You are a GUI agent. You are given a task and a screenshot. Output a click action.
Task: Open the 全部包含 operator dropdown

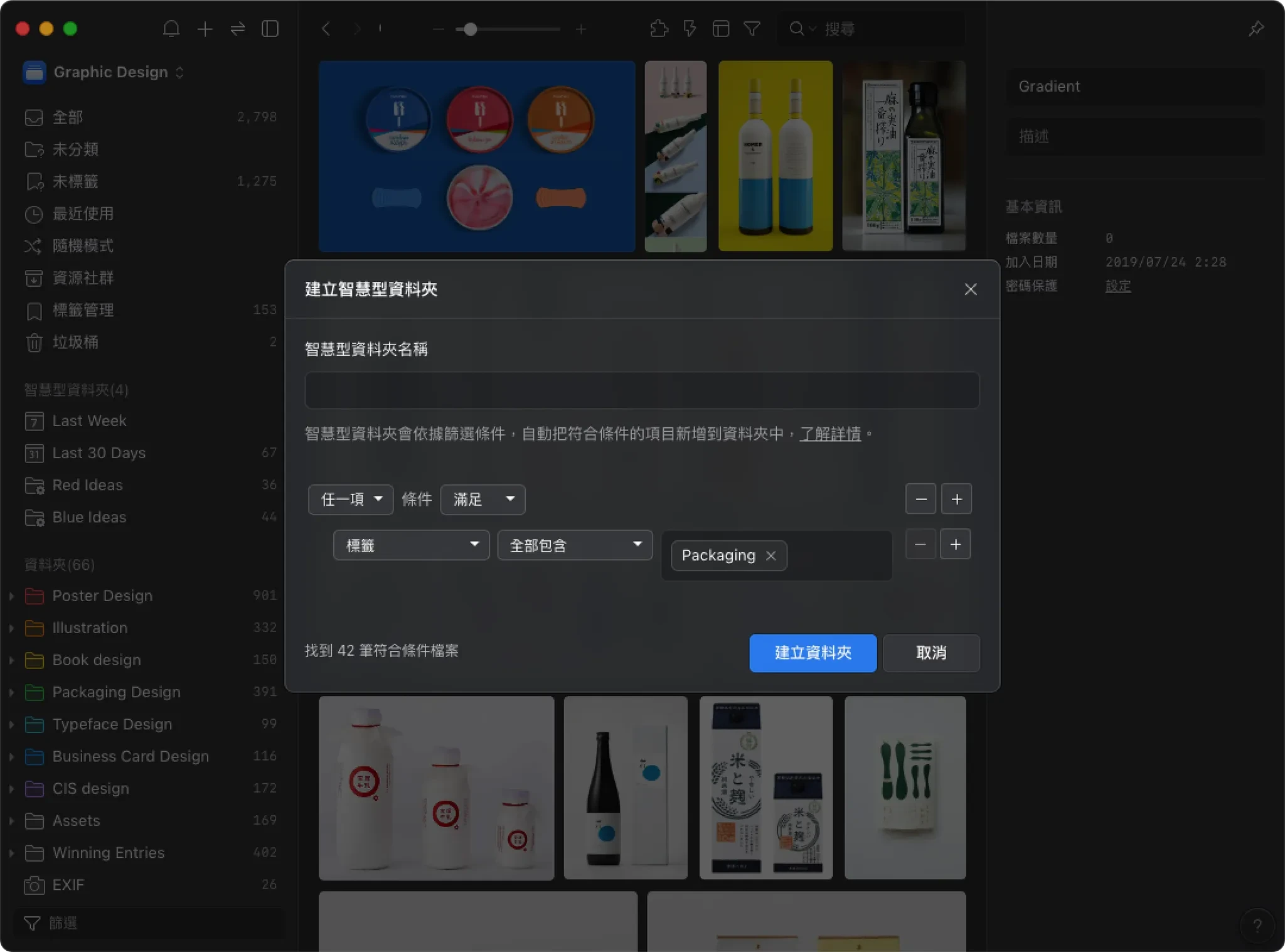575,545
